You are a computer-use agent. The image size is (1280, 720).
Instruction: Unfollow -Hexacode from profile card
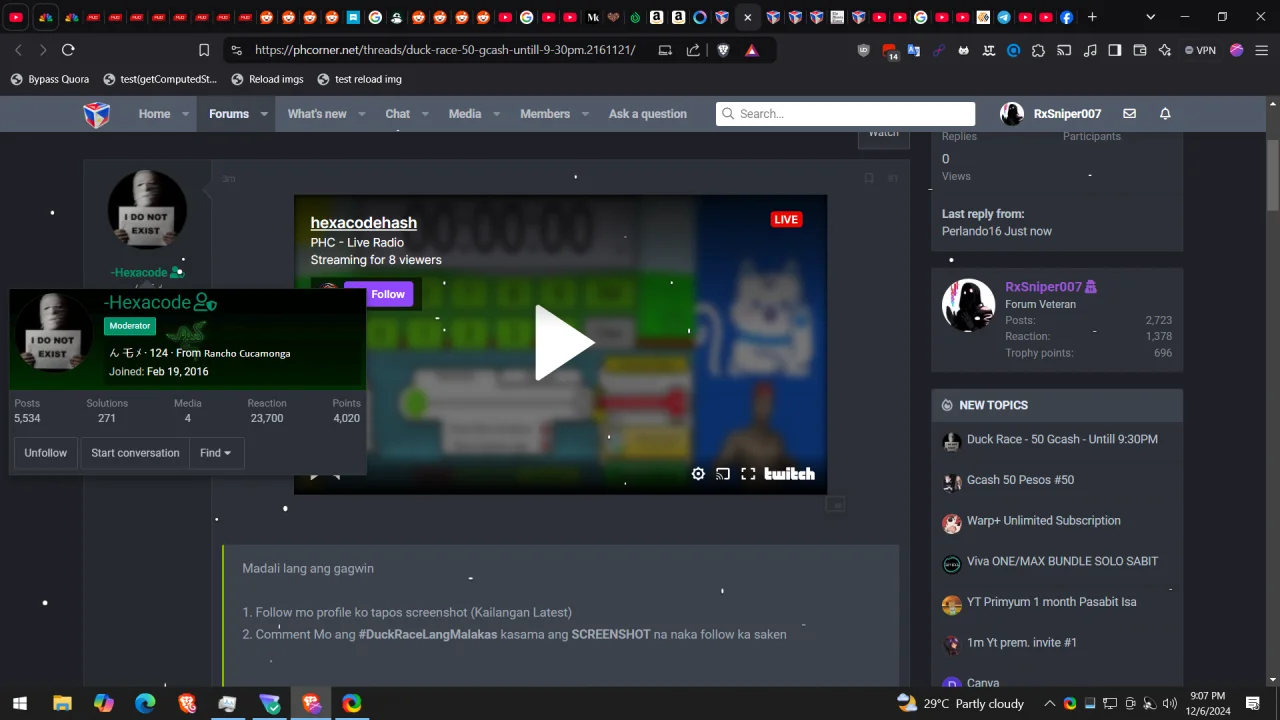point(46,453)
